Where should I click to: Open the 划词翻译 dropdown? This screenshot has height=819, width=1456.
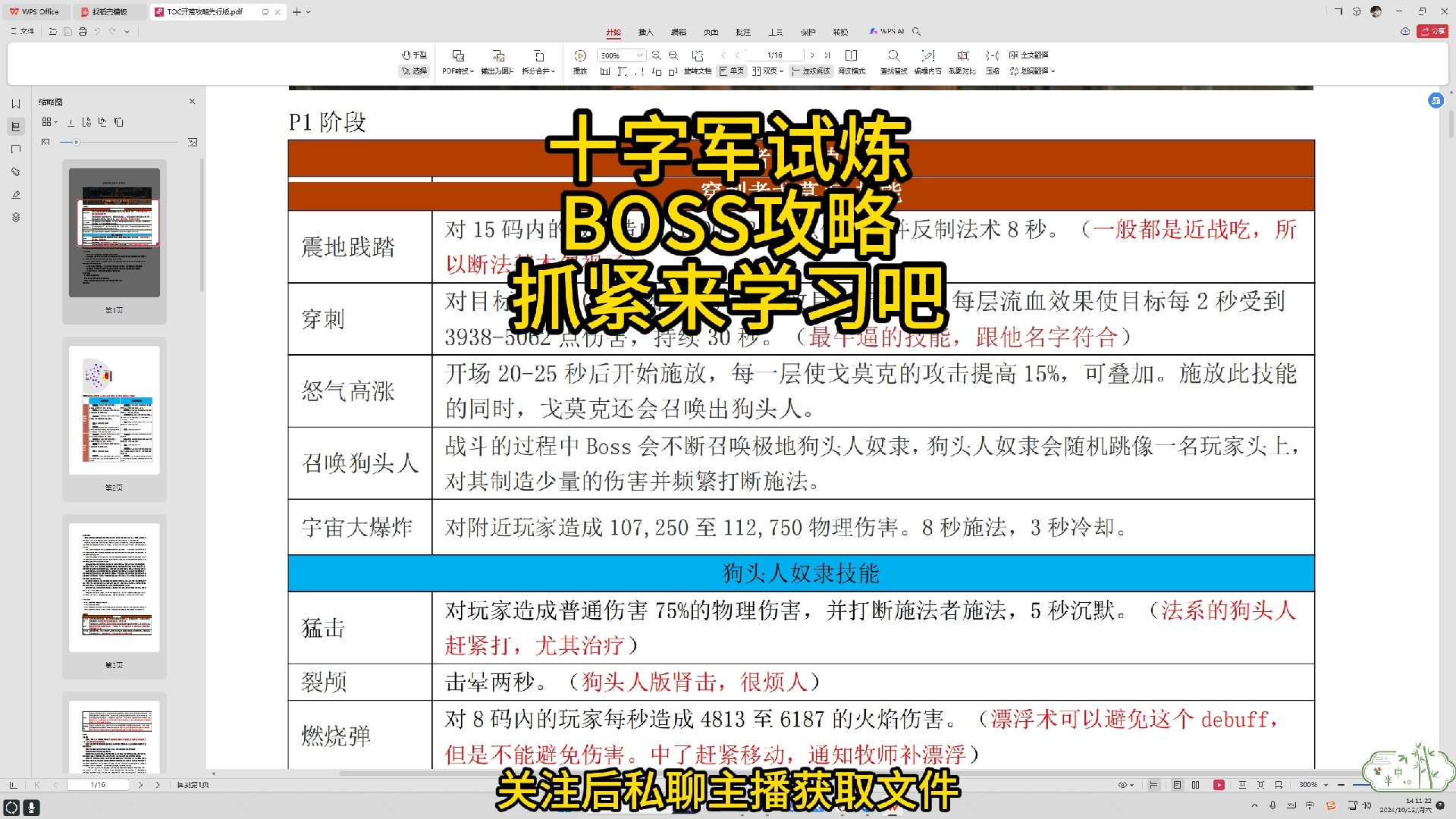point(1032,71)
